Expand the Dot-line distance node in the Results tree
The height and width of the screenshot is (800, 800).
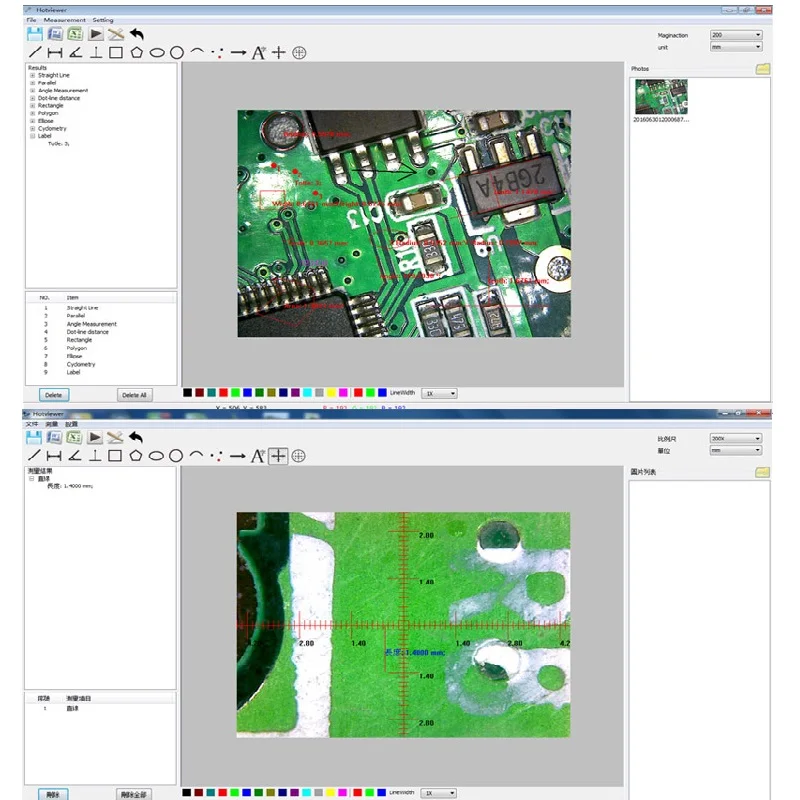point(33,98)
